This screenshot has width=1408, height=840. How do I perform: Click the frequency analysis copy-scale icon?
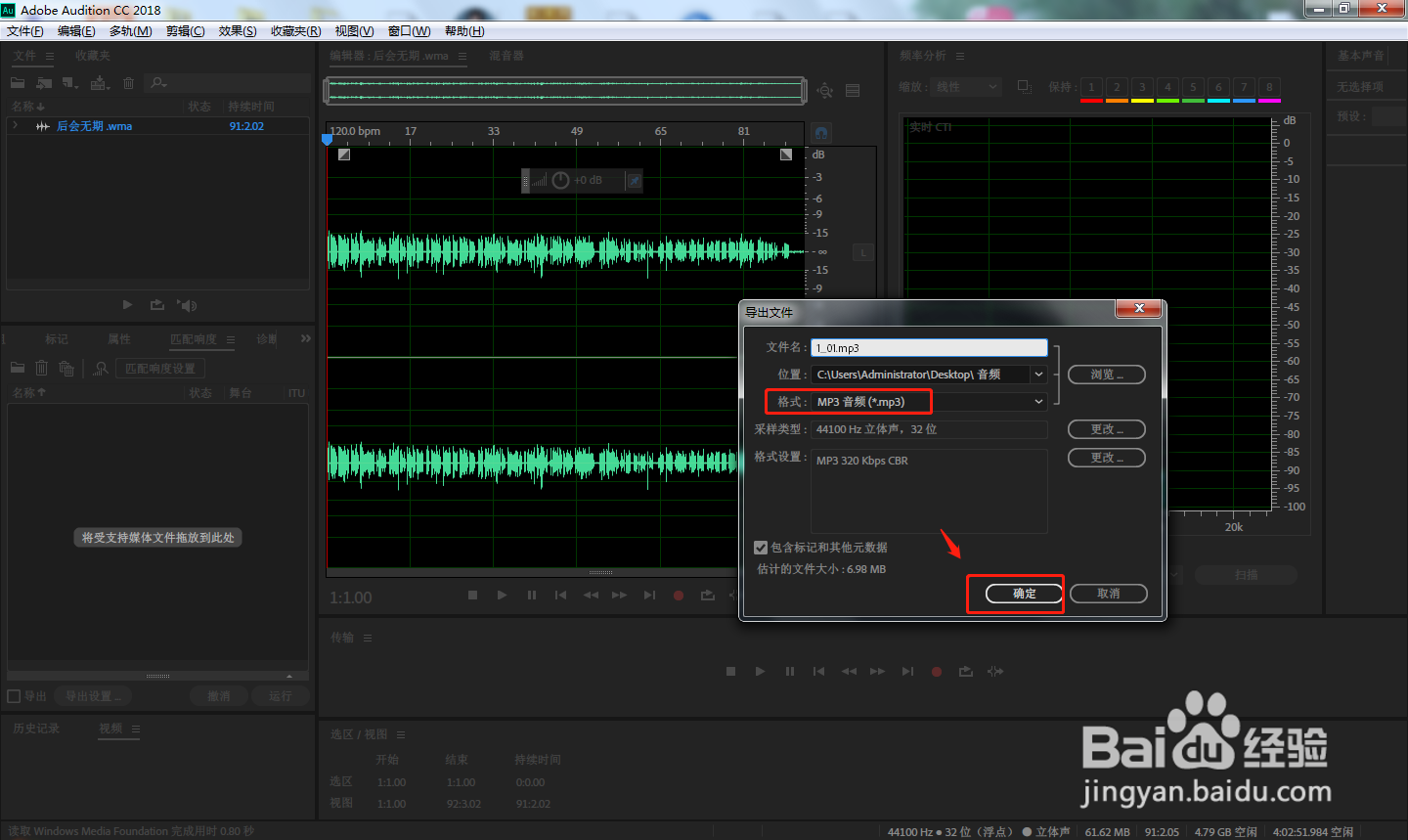(1025, 87)
